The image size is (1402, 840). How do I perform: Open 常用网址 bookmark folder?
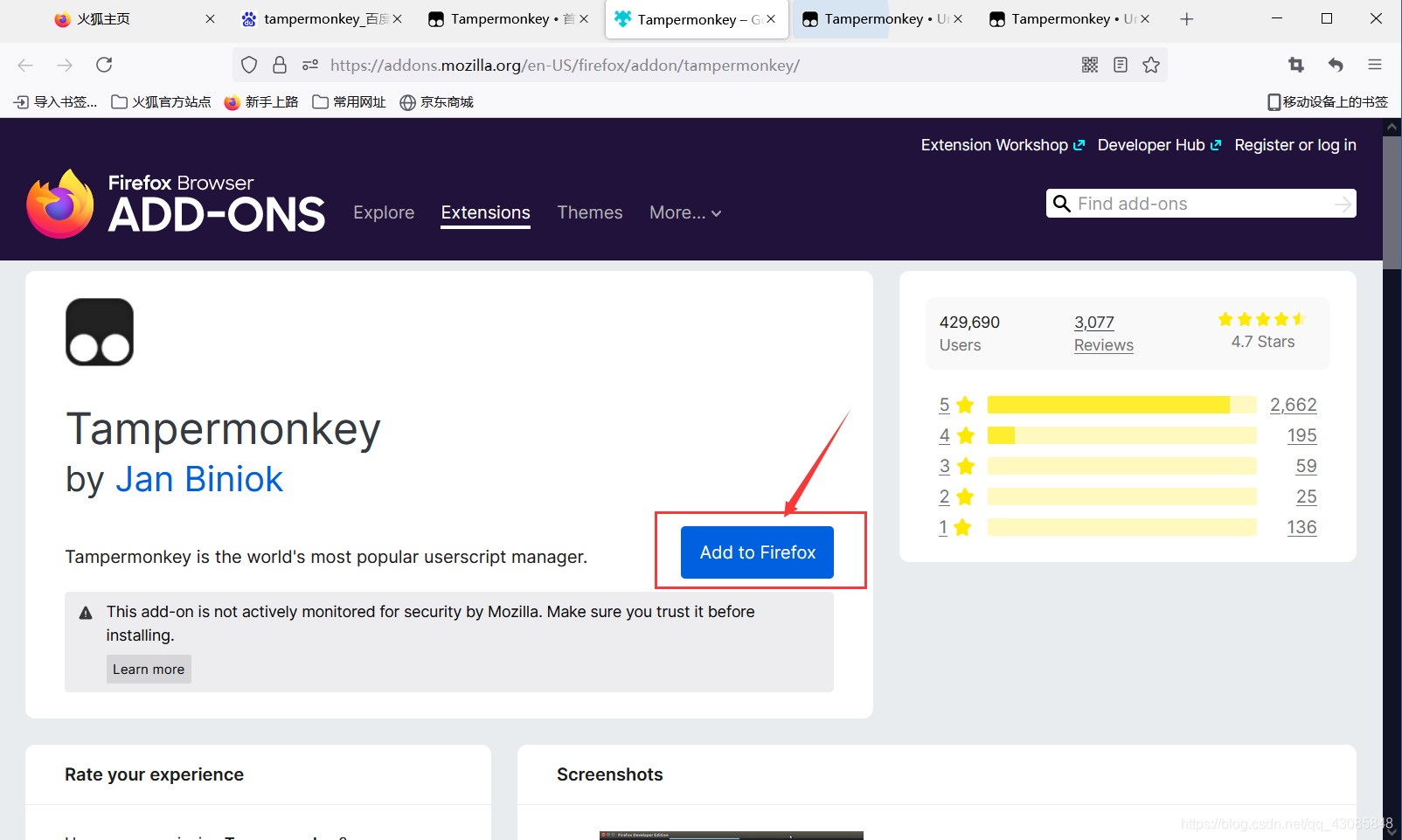tap(350, 102)
